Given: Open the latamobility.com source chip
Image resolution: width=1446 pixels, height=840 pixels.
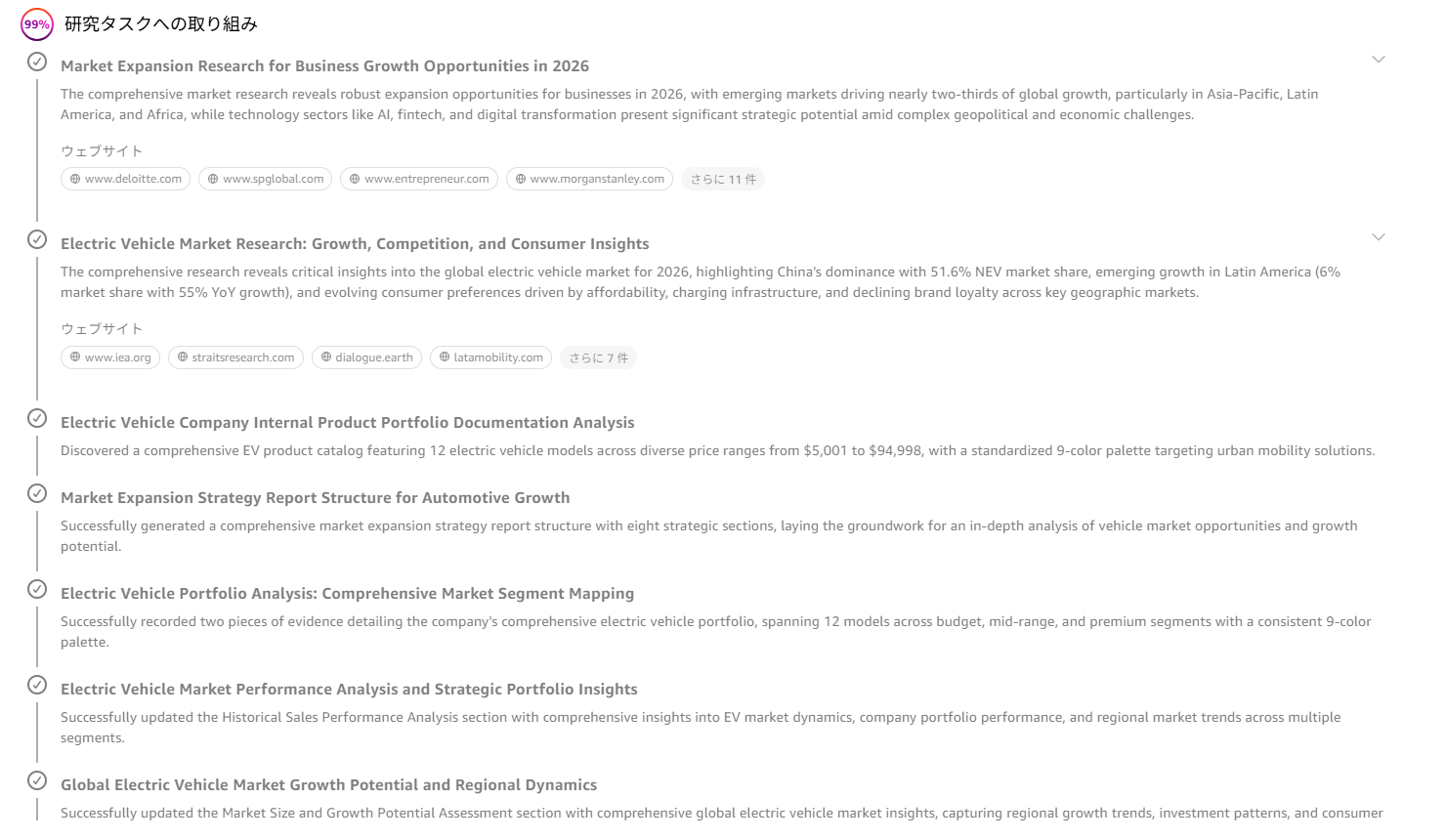Looking at the screenshot, I should [x=490, y=358].
